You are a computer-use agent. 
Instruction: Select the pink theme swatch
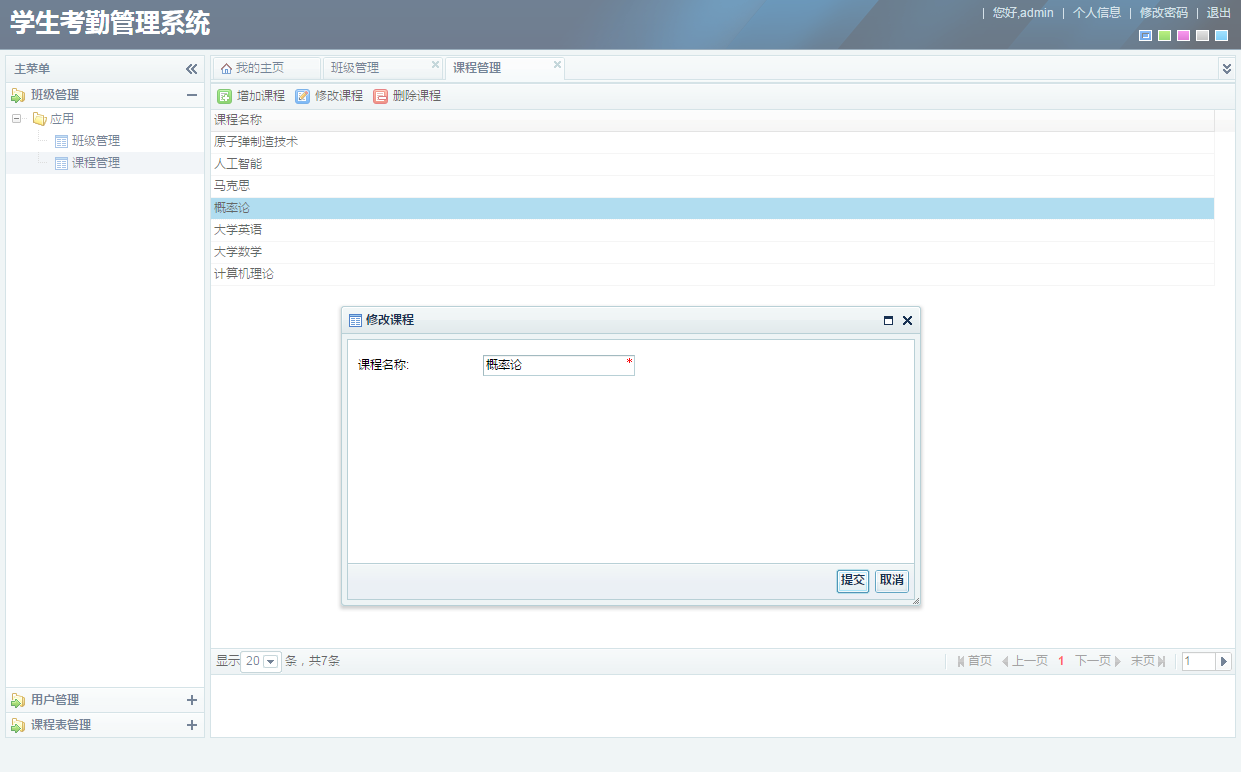[x=1183, y=36]
